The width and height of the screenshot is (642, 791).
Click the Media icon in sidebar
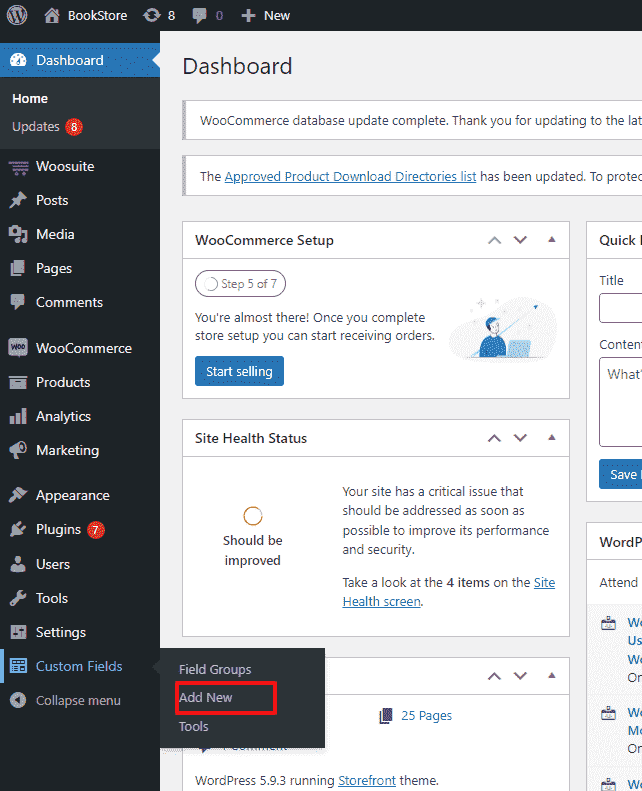[x=18, y=234]
